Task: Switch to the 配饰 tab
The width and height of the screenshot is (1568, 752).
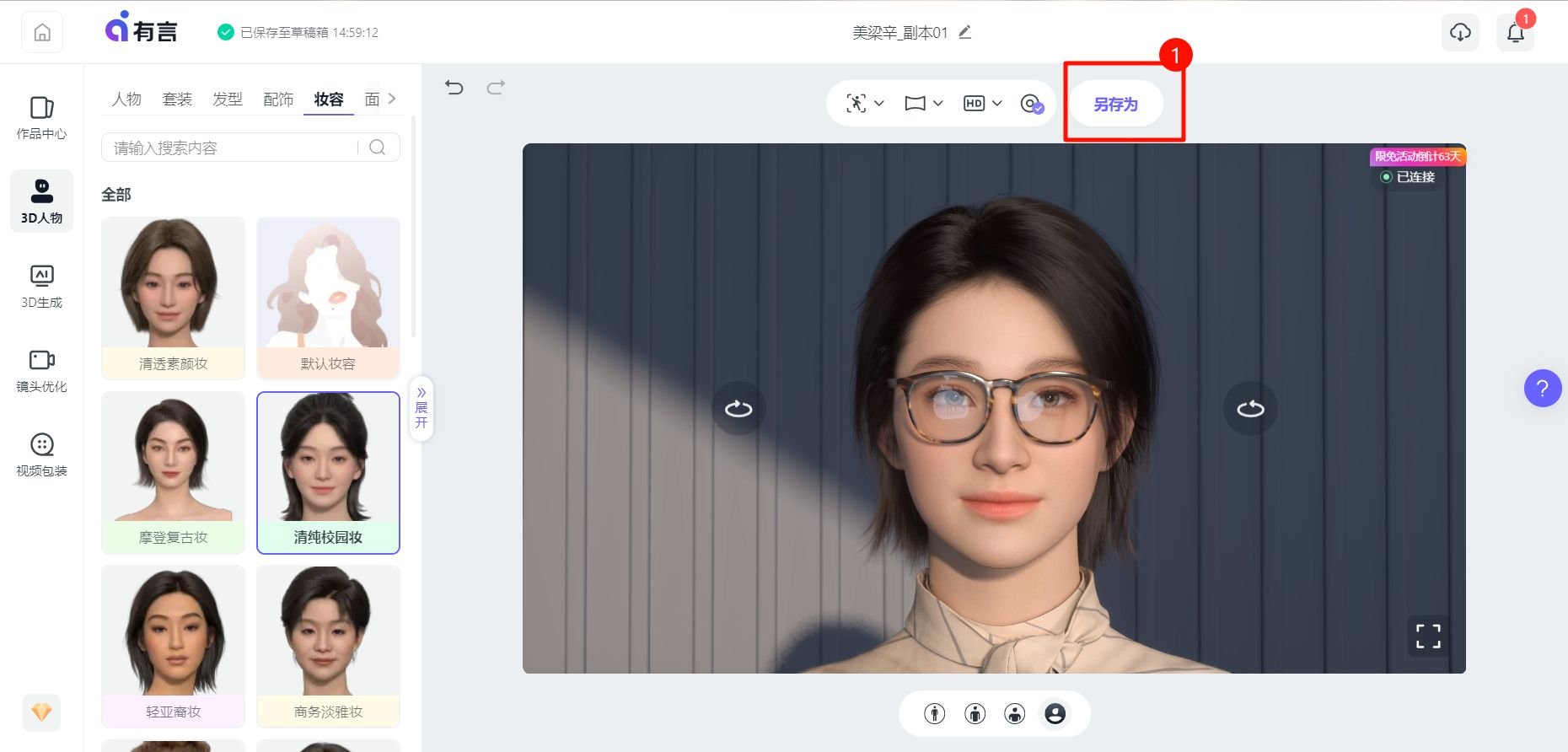Action: pos(278,99)
